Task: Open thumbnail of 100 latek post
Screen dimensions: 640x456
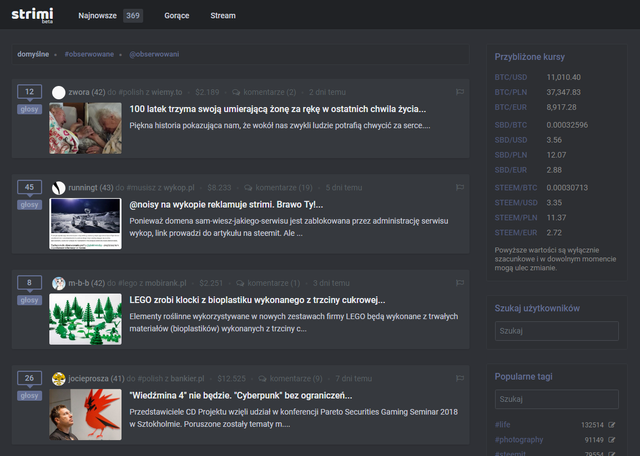Action: click(85, 128)
